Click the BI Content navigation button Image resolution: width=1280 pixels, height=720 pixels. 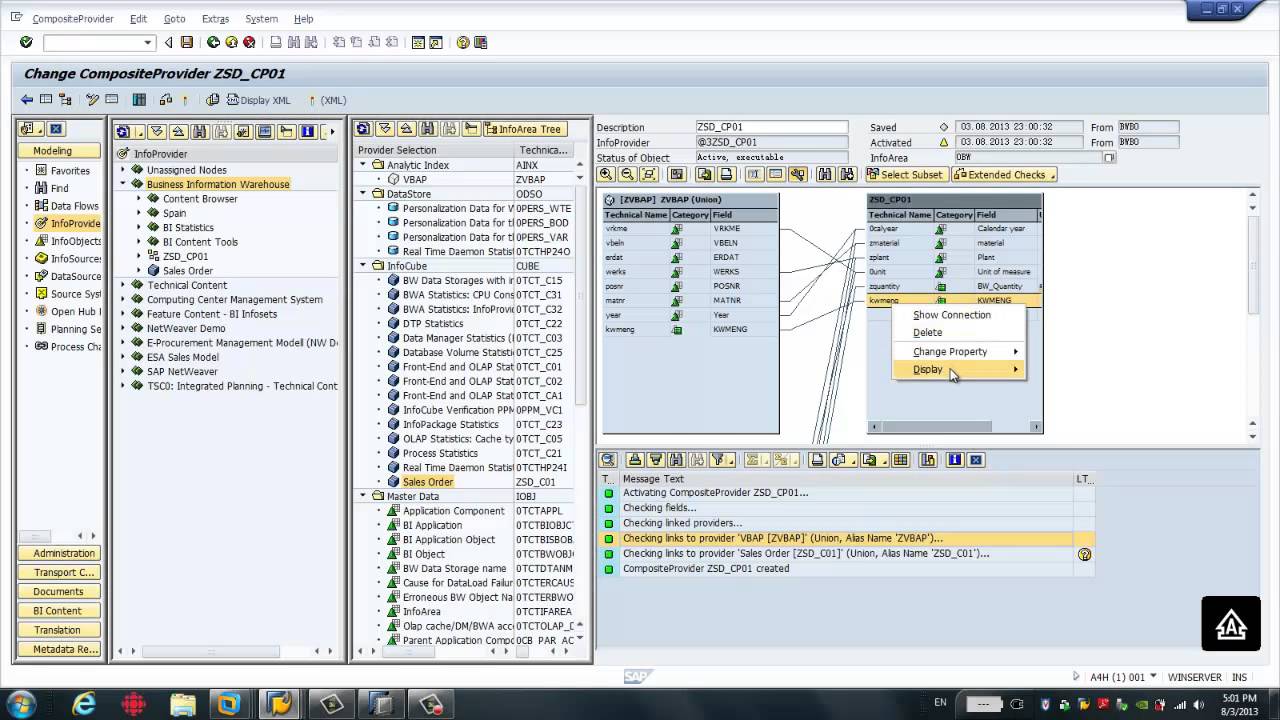[x=59, y=611]
